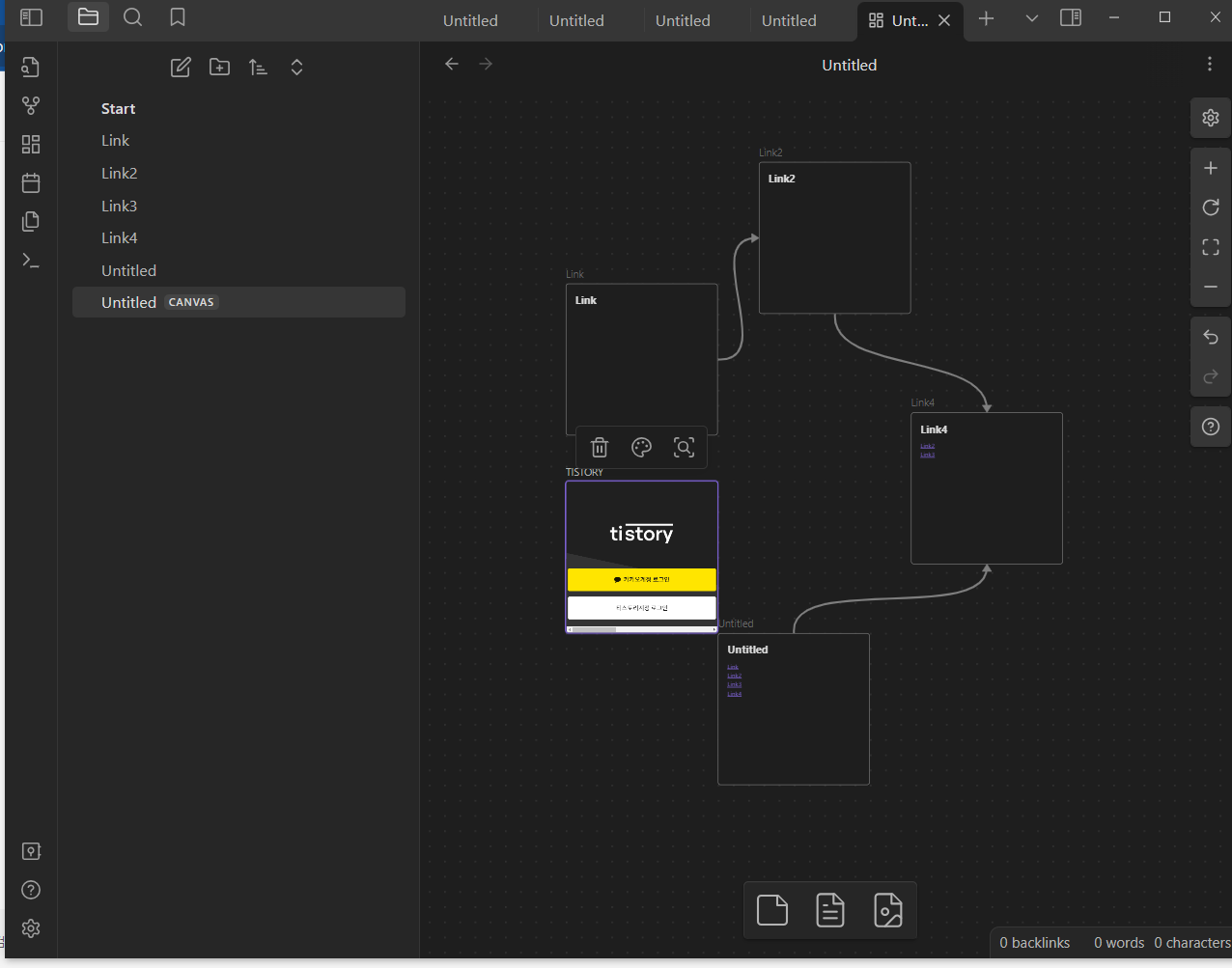Screen dimensions: 1232x968
Task: Open more options menu
Action: (1210, 64)
